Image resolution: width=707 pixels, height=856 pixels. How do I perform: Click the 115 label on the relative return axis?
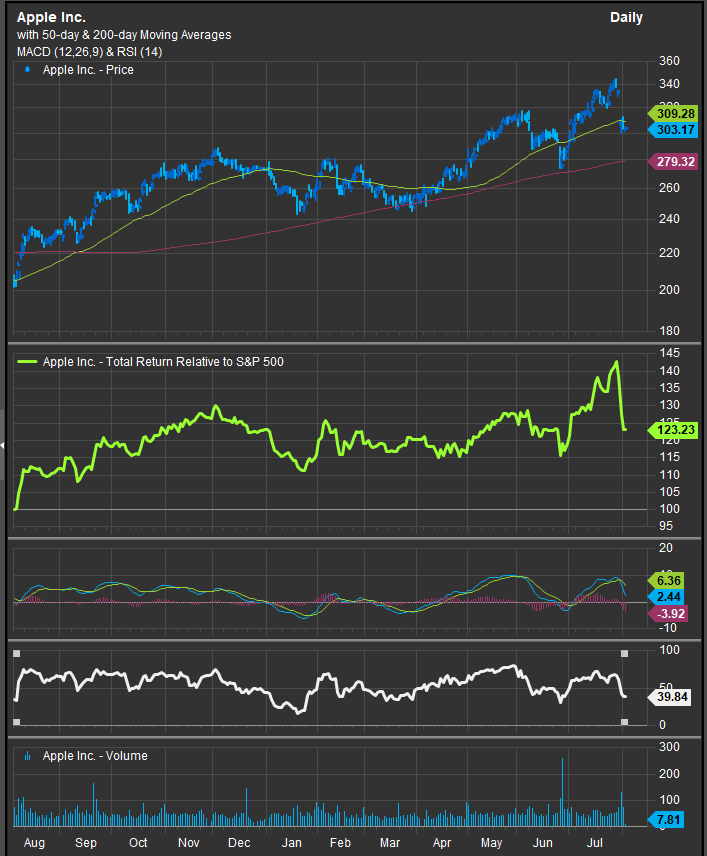[x=669, y=457]
